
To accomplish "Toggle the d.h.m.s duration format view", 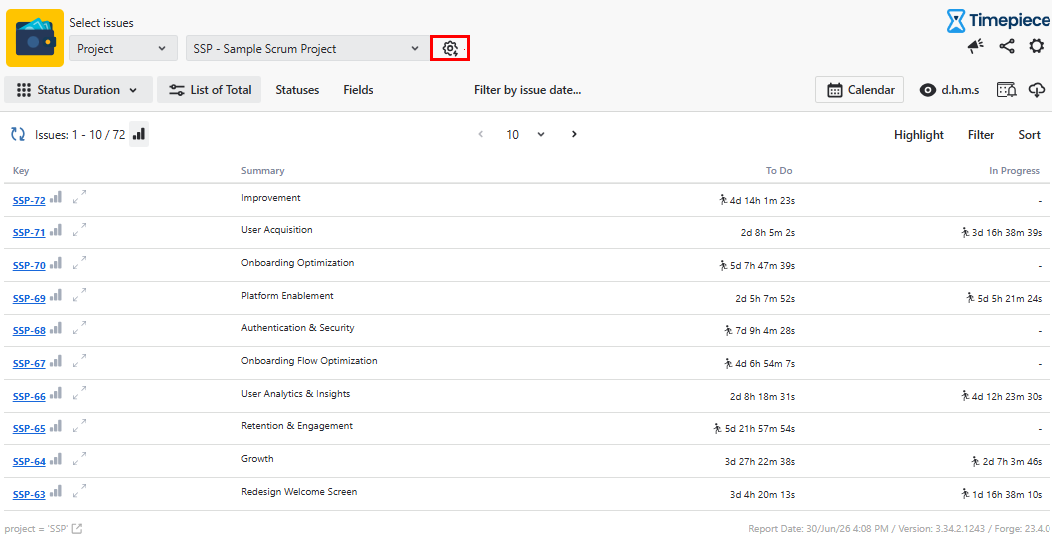I will tap(949, 90).
